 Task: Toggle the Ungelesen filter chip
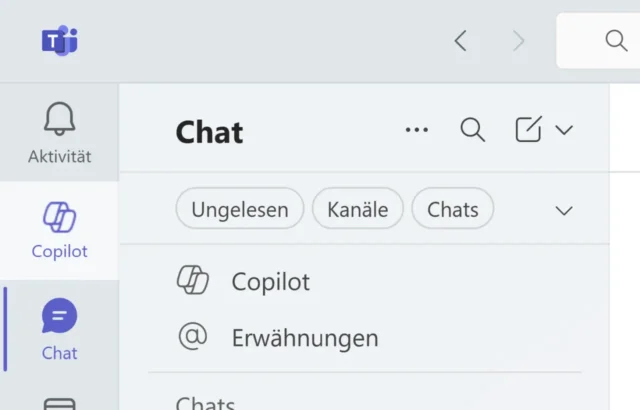pos(240,209)
